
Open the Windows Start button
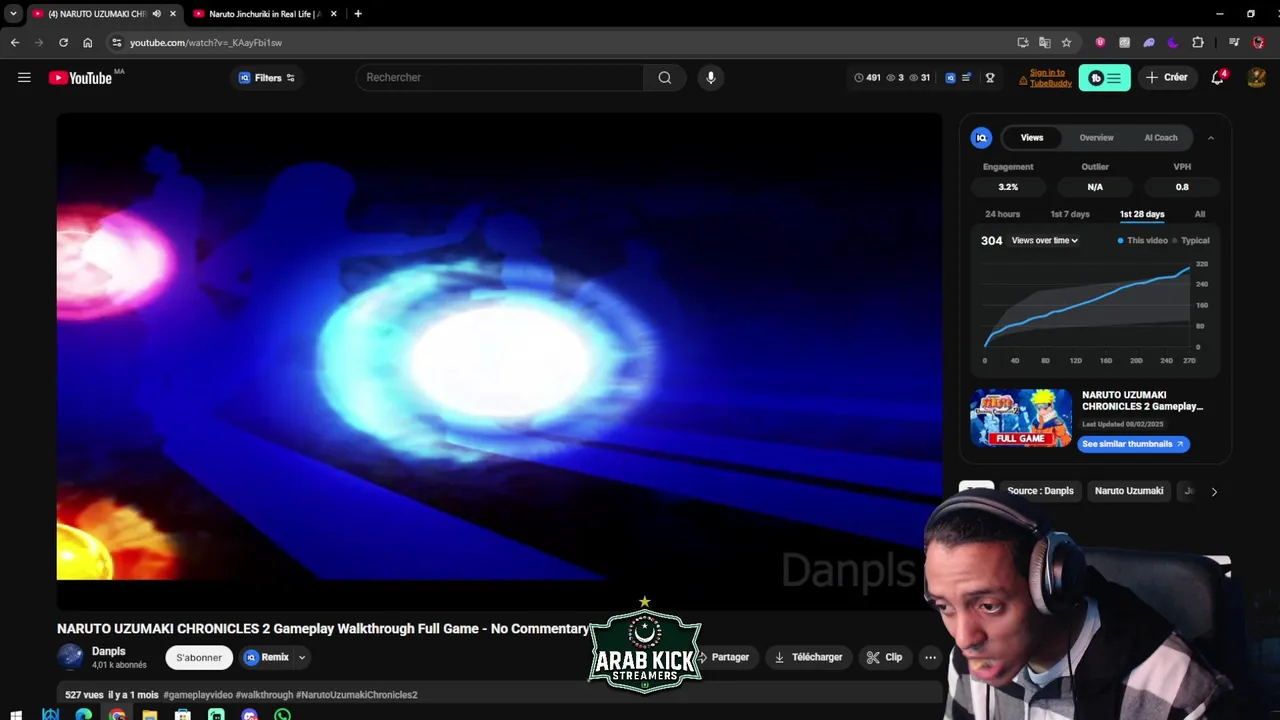(x=16, y=714)
